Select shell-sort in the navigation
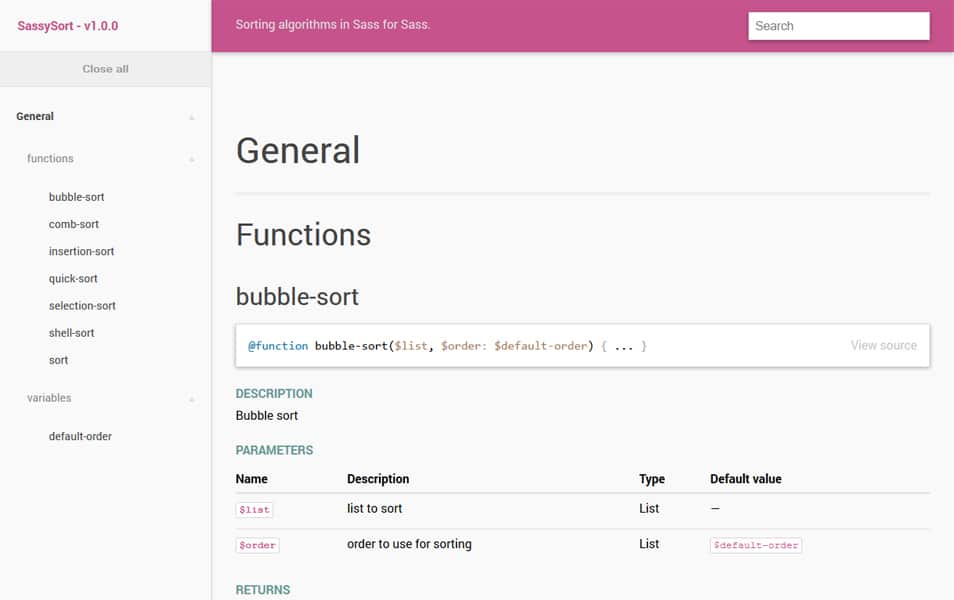This screenshot has height=600, width=954. click(x=72, y=332)
